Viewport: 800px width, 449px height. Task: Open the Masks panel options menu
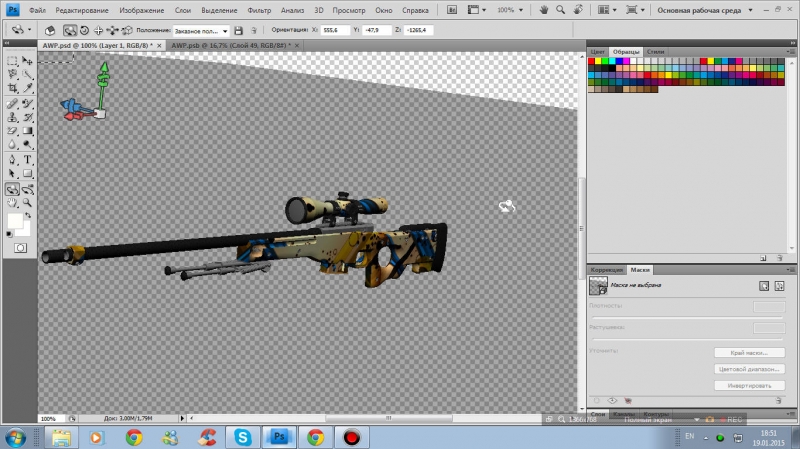(790, 269)
